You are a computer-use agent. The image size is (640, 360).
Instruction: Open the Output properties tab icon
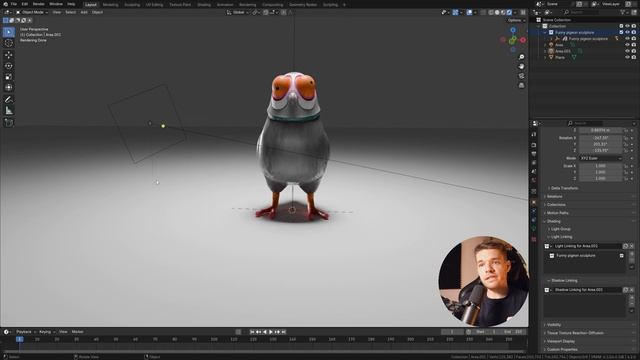click(534, 154)
